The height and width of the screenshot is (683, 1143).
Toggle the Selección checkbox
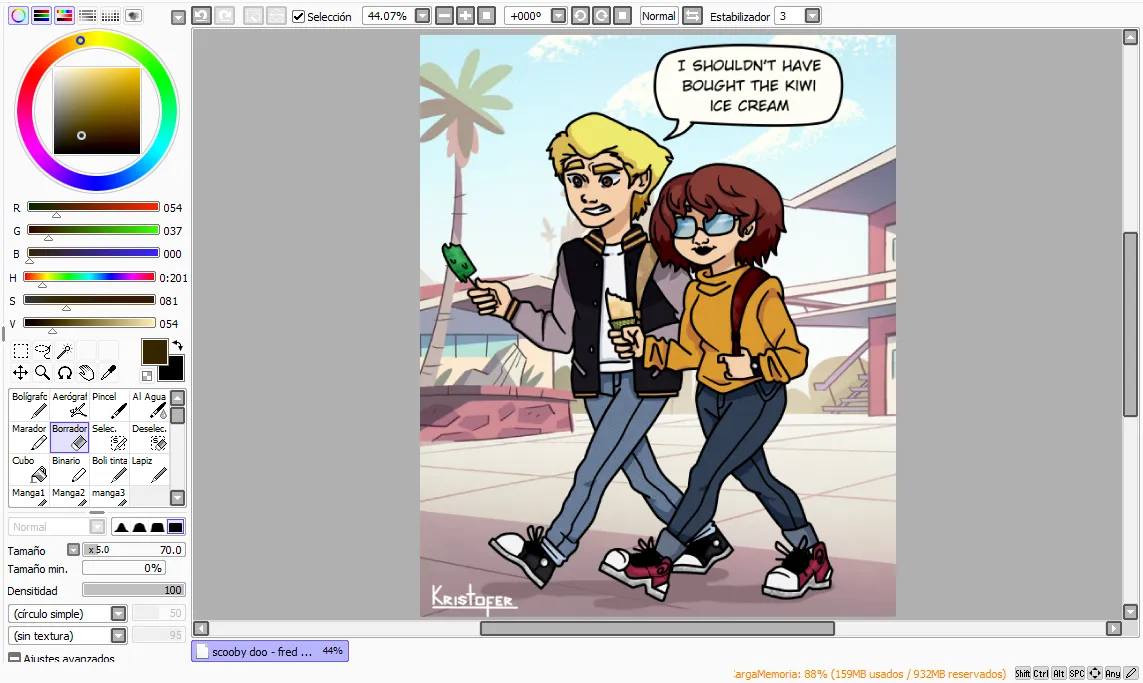pyautogui.click(x=298, y=16)
